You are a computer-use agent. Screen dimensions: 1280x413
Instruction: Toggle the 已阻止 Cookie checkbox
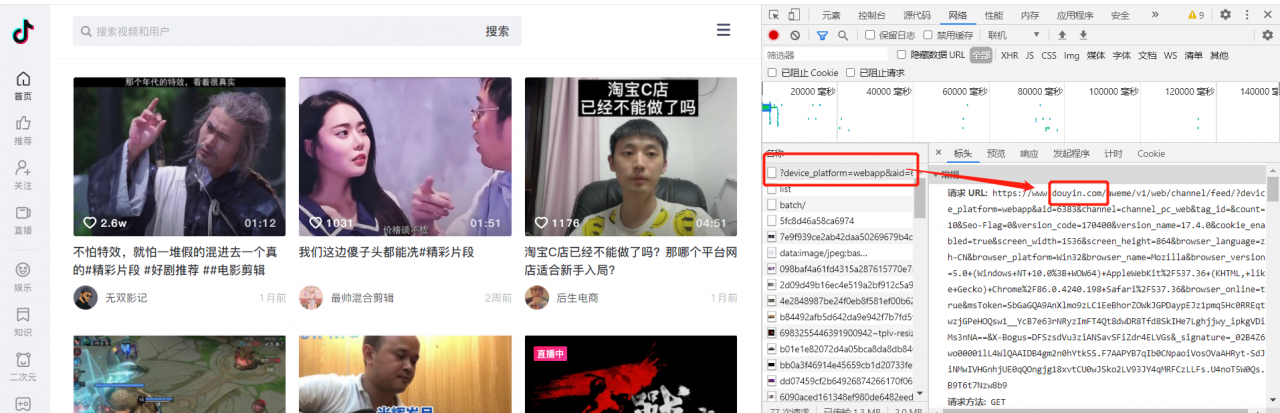[x=772, y=73]
